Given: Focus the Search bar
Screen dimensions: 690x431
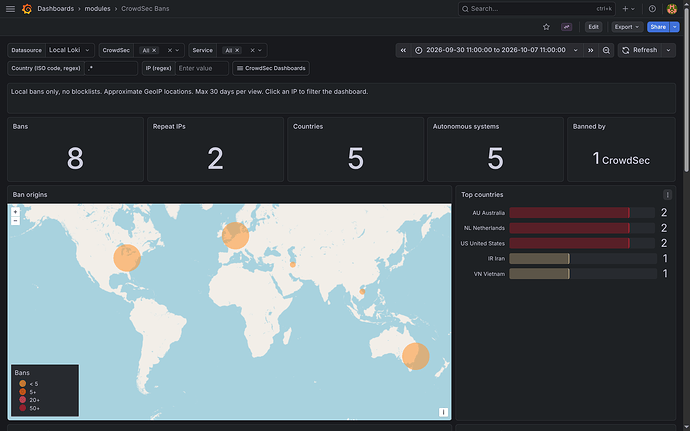Looking at the screenshot, I should (x=536, y=9).
